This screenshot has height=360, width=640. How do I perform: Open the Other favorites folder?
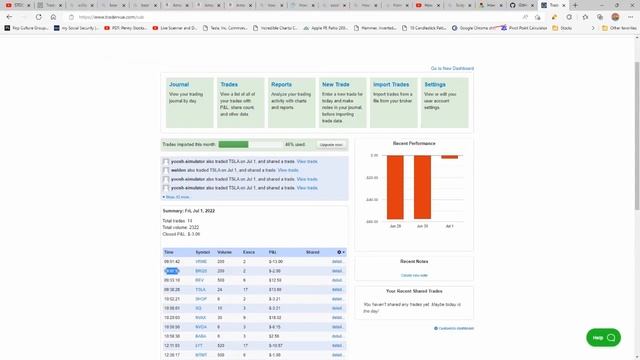[619, 28]
